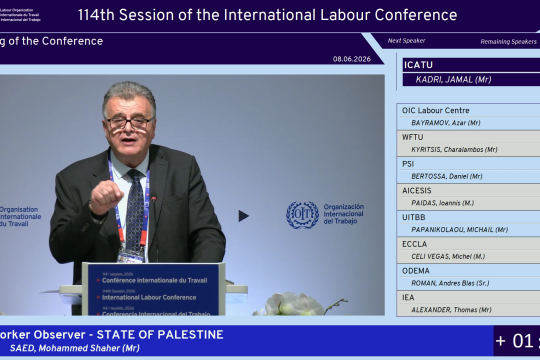Click the speaker 'CELI VEGAS, Michel (M.)'
The width and height of the screenshot is (540, 360).
click(x=448, y=256)
